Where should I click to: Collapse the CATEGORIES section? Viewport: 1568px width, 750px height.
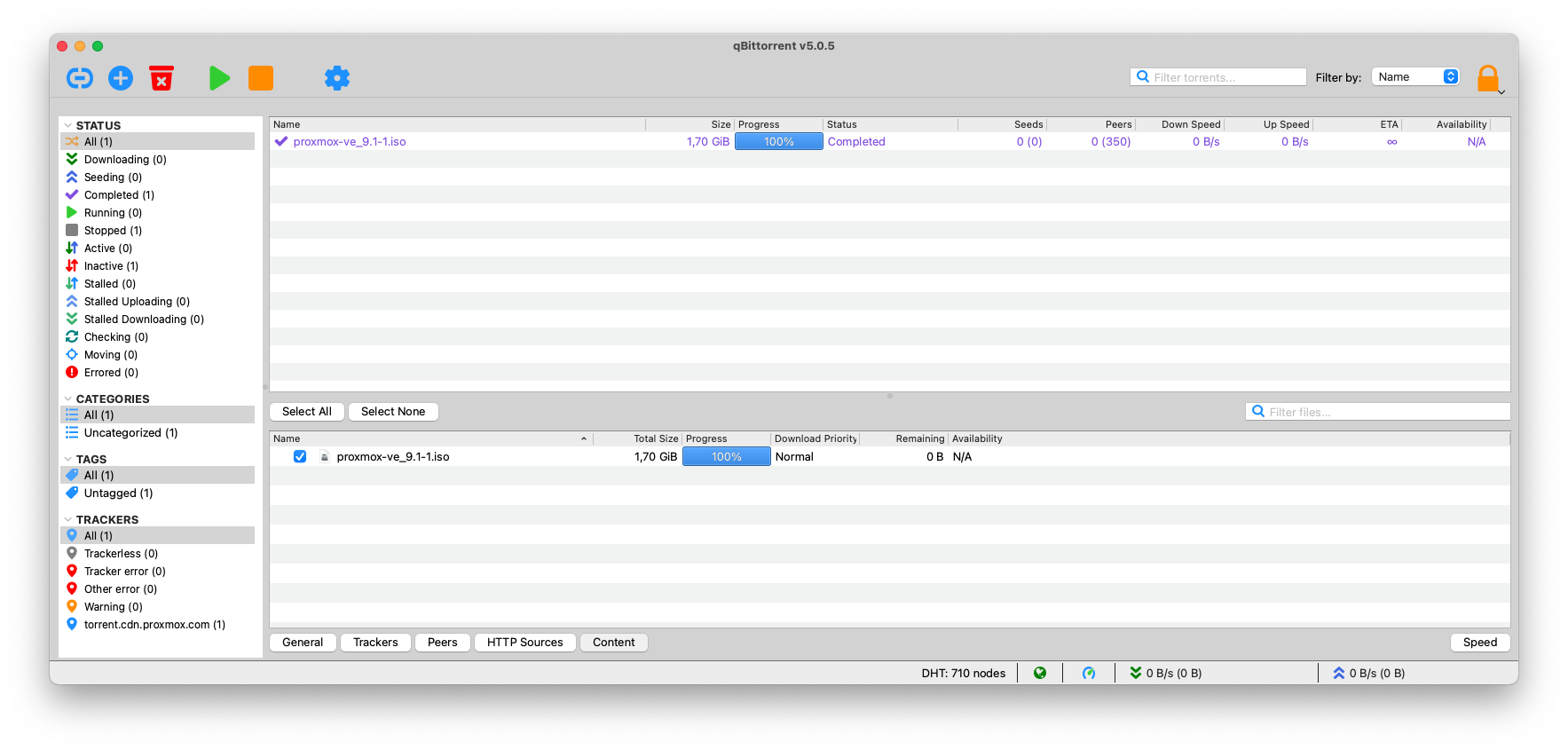[68, 399]
